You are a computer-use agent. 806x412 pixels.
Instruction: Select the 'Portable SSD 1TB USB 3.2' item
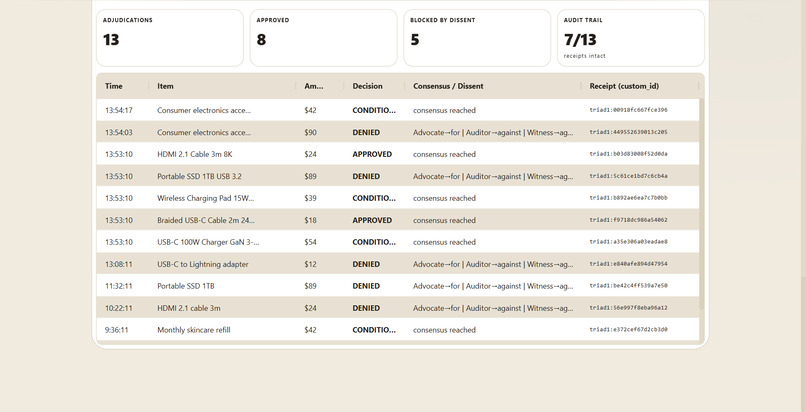(x=199, y=176)
